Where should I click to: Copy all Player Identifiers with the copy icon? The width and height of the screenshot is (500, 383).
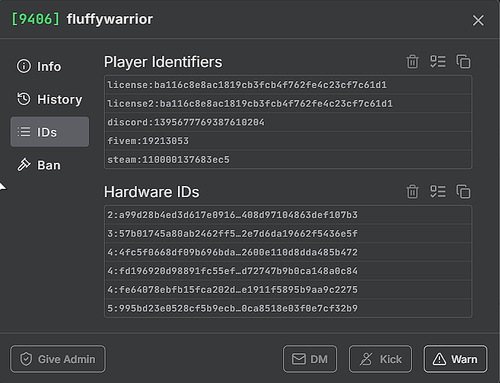point(463,62)
